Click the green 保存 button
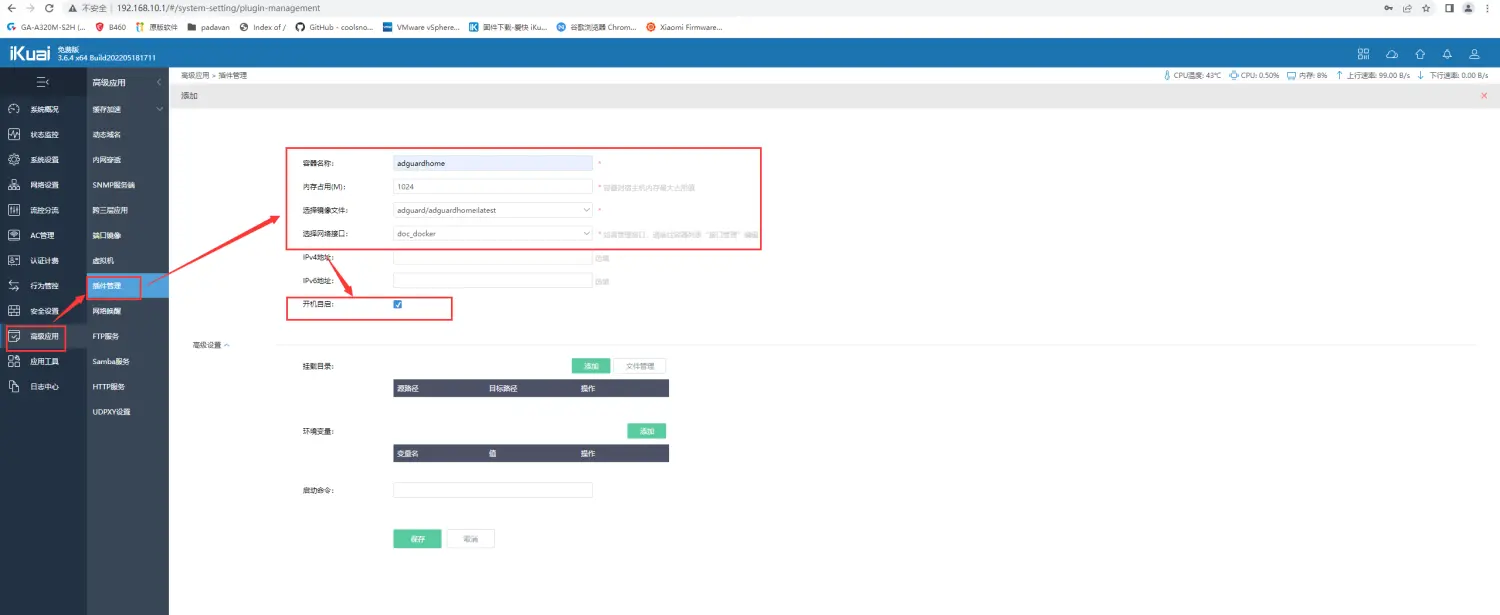 point(417,539)
